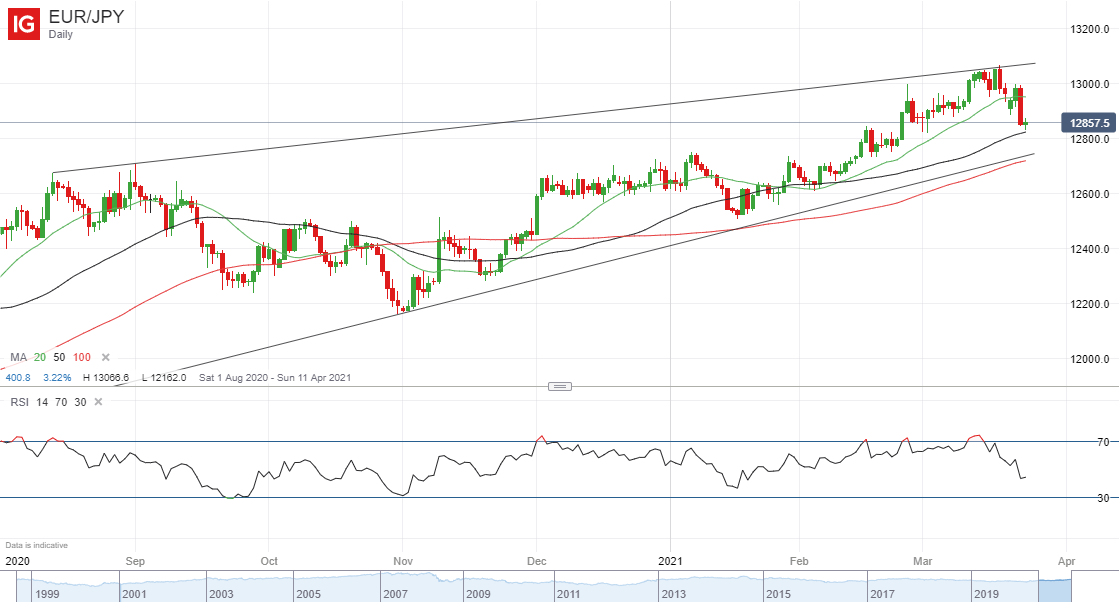Click the Sep label on the time axis
1119x602 pixels.
135,561
